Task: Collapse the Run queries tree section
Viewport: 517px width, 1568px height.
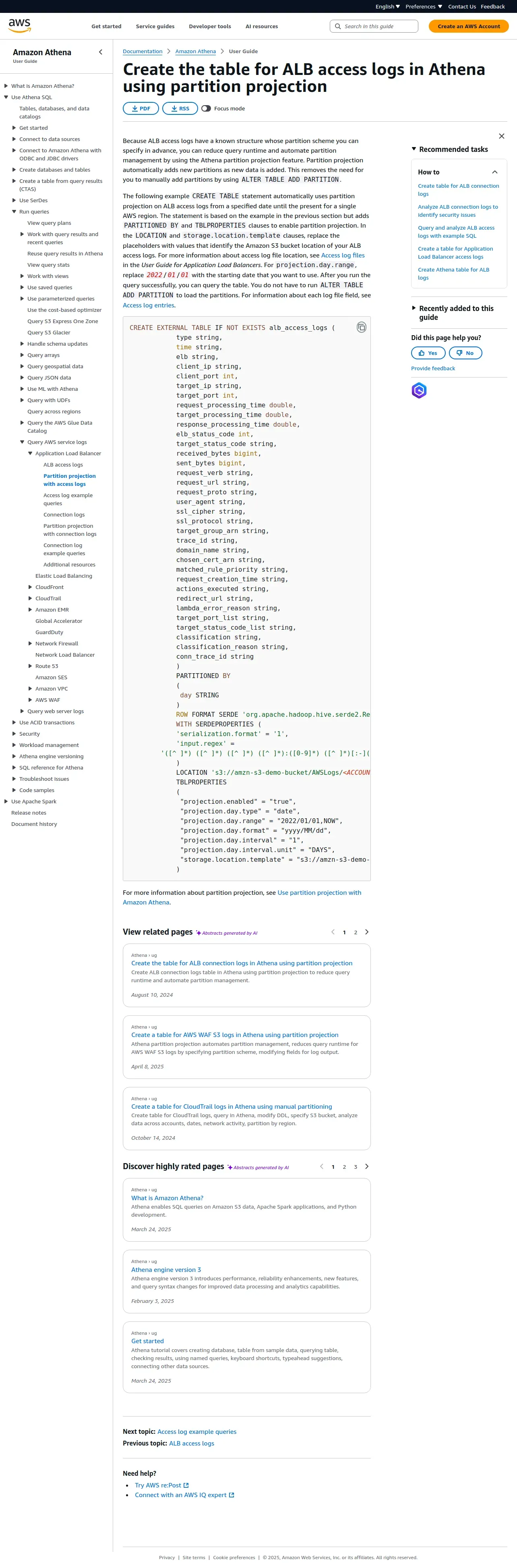Action: point(14,212)
